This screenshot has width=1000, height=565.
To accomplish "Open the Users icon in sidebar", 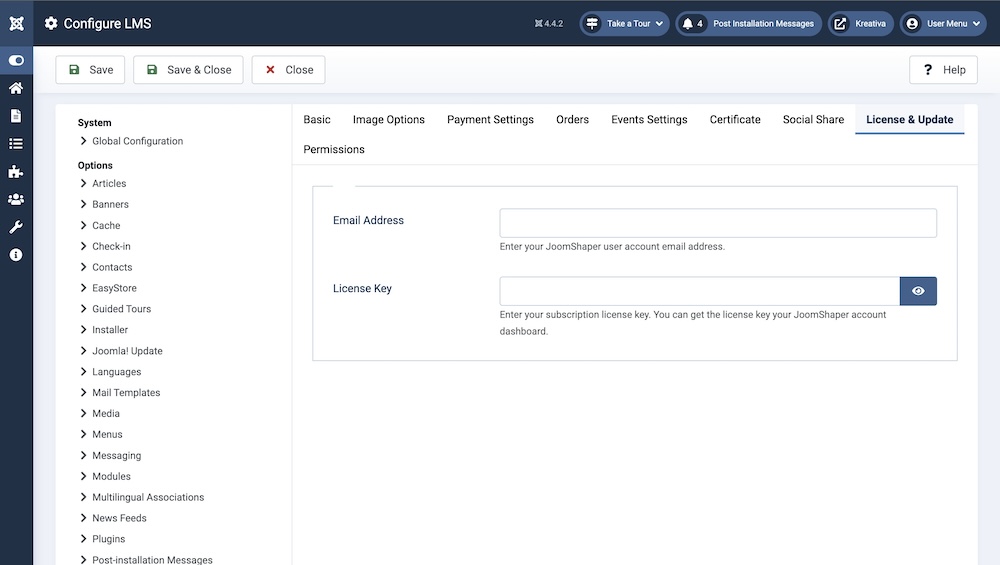I will coord(16,199).
